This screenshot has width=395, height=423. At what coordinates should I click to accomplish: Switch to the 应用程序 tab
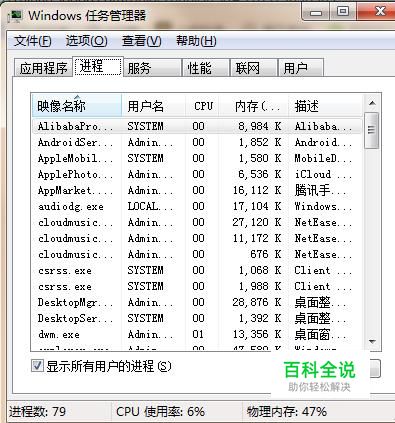click(x=43, y=68)
